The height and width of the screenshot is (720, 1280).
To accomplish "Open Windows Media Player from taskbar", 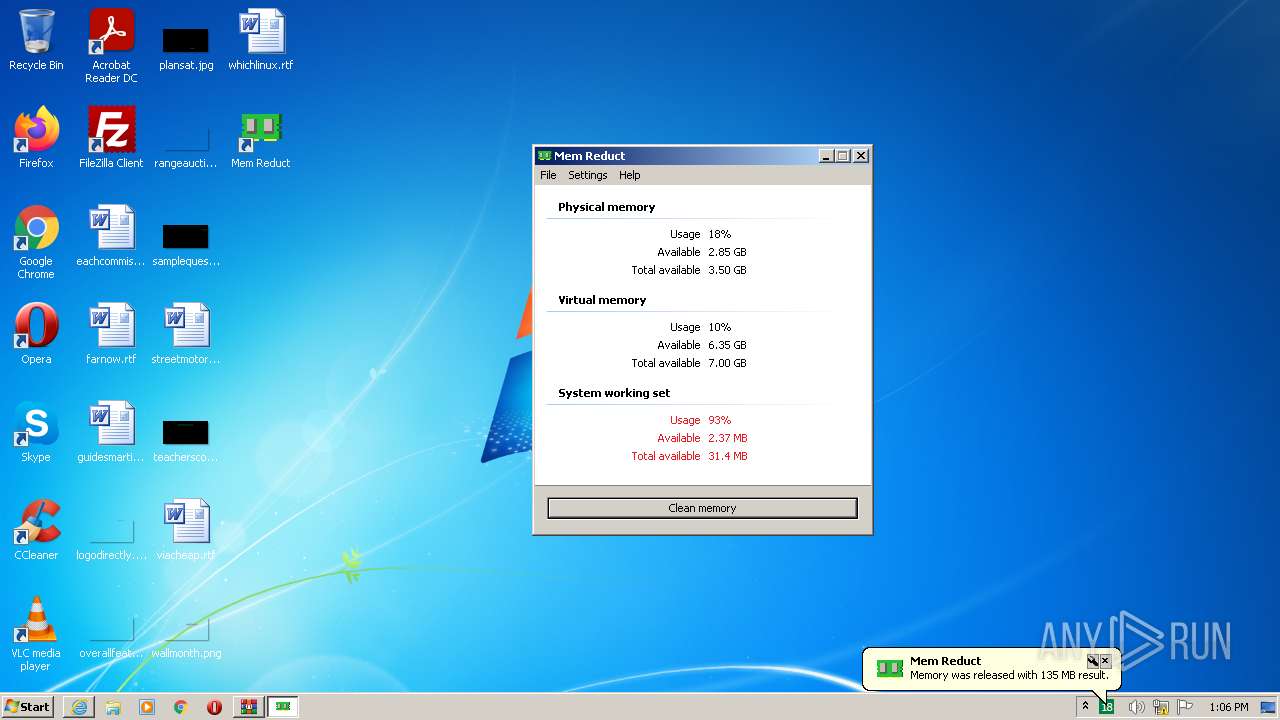I will point(147,707).
